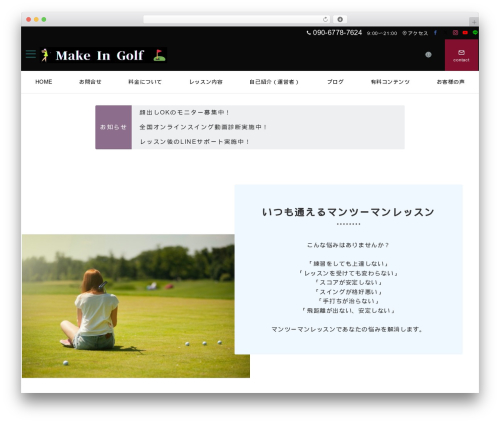The width and height of the screenshot is (500, 423).
Task: Open the お客様の声 menu item
Action: click(x=450, y=82)
